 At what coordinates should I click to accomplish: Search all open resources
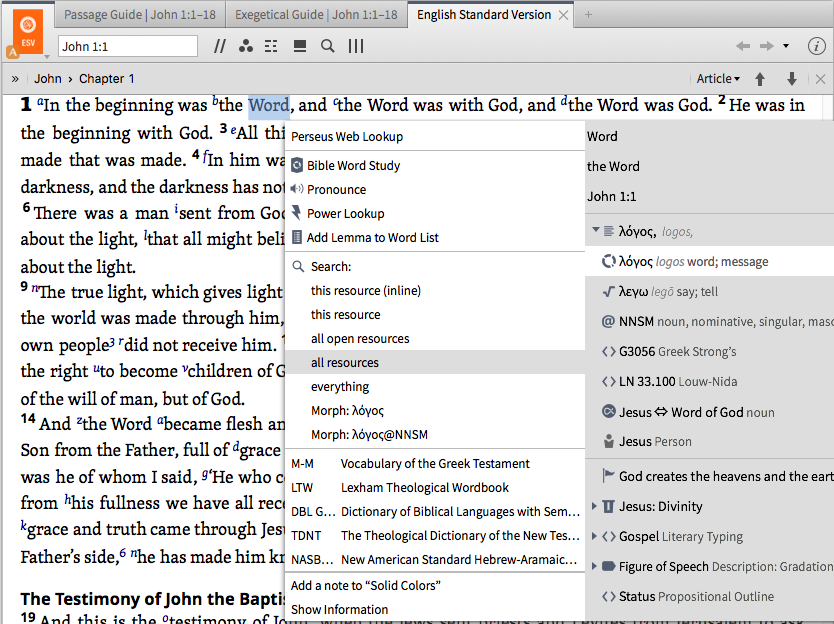pyautogui.click(x=435, y=338)
